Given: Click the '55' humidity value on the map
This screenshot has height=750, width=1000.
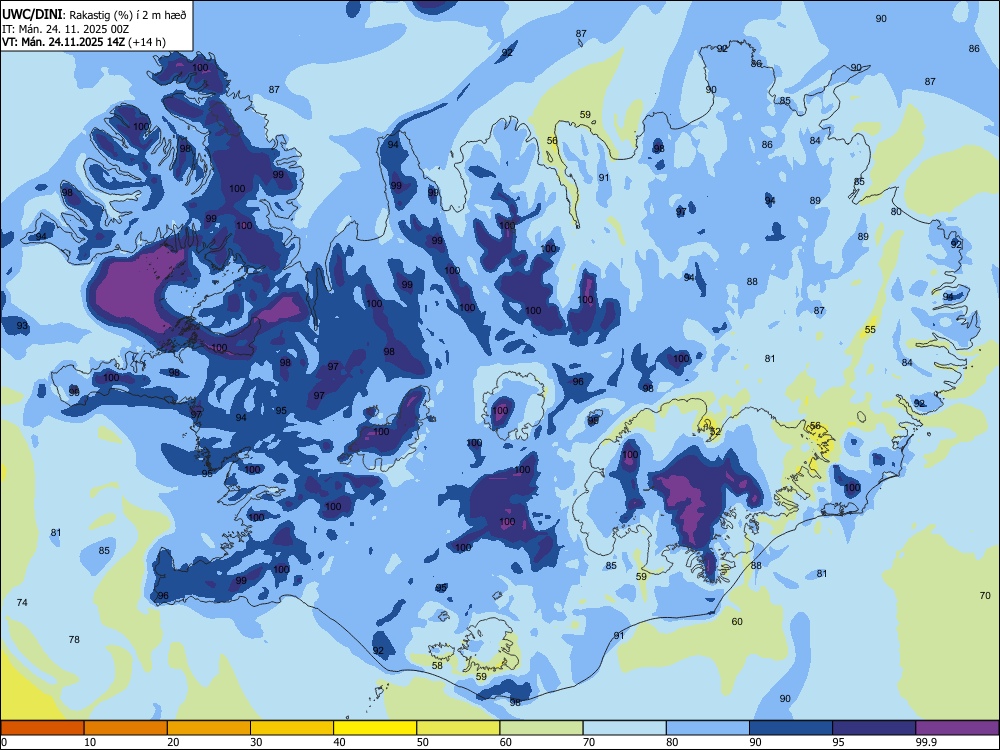Looking at the screenshot, I should 870,330.
